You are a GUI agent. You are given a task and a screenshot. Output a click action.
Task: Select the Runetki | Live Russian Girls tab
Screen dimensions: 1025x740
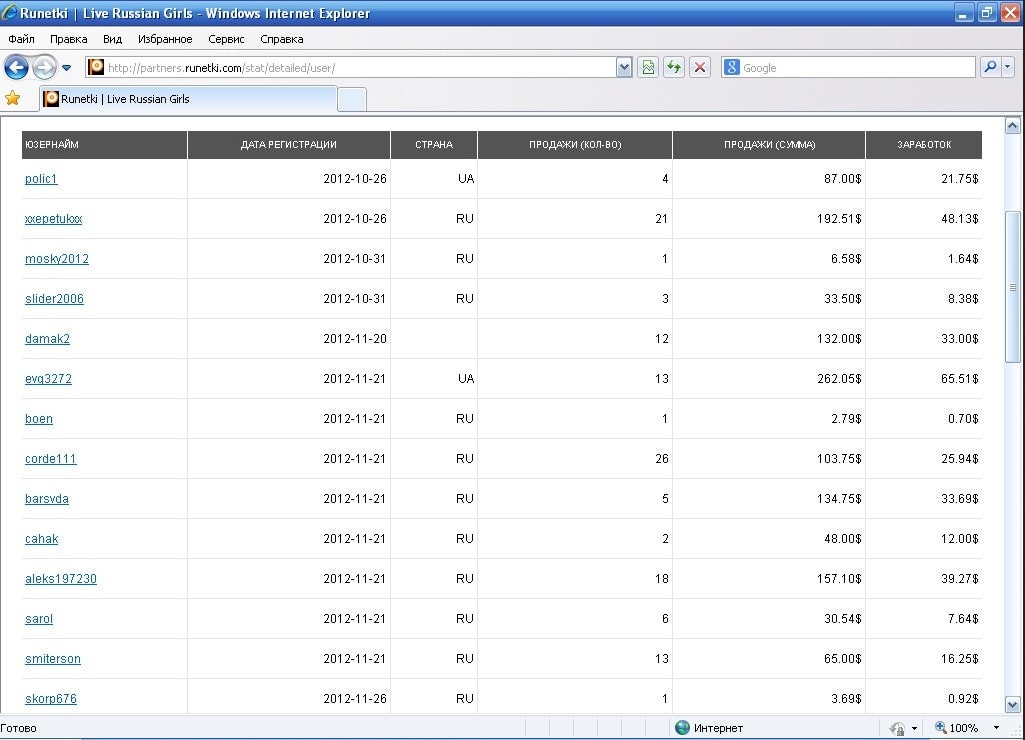pos(188,99)
